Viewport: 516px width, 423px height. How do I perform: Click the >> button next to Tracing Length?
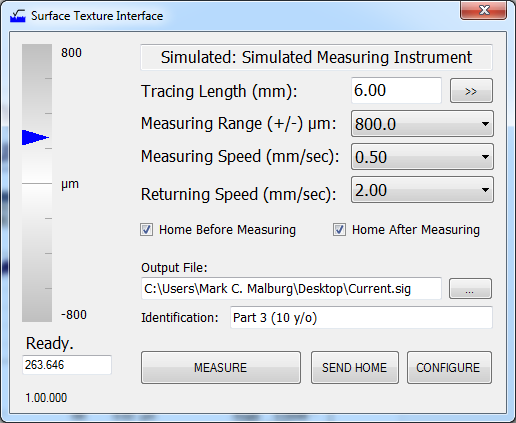click(471, 91)
